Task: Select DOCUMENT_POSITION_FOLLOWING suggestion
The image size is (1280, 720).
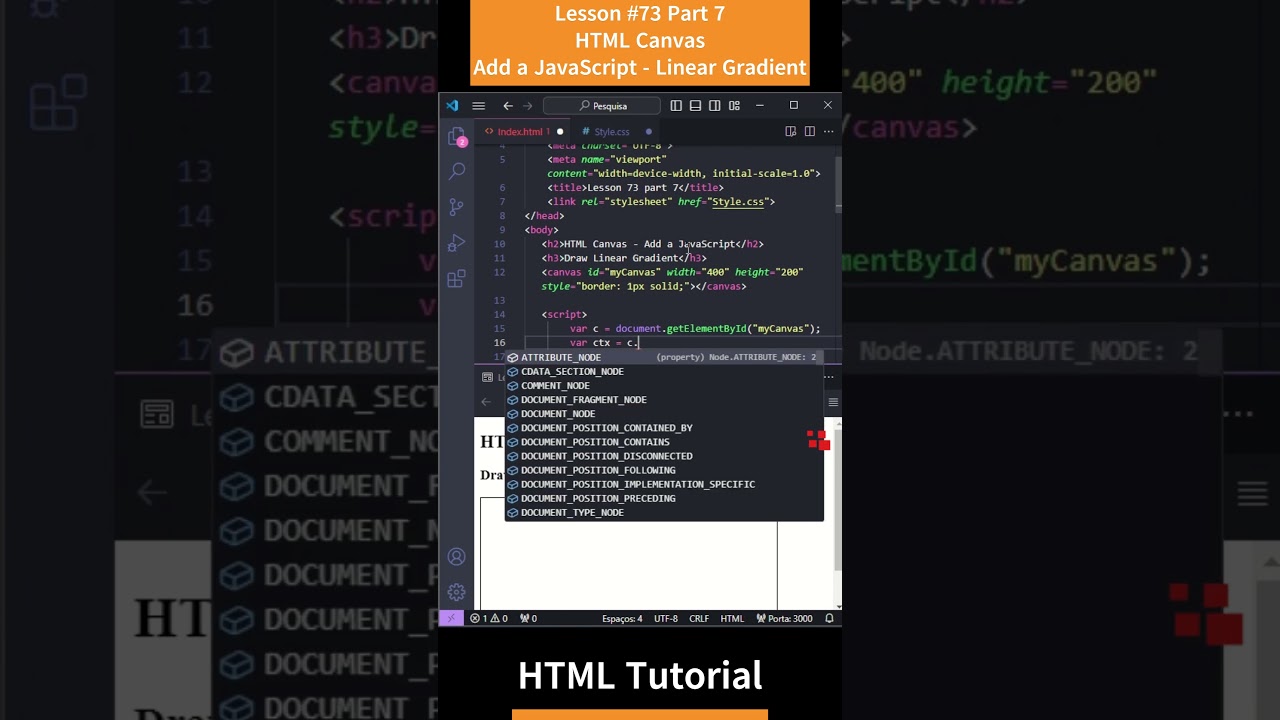Action: click(664, 469)
